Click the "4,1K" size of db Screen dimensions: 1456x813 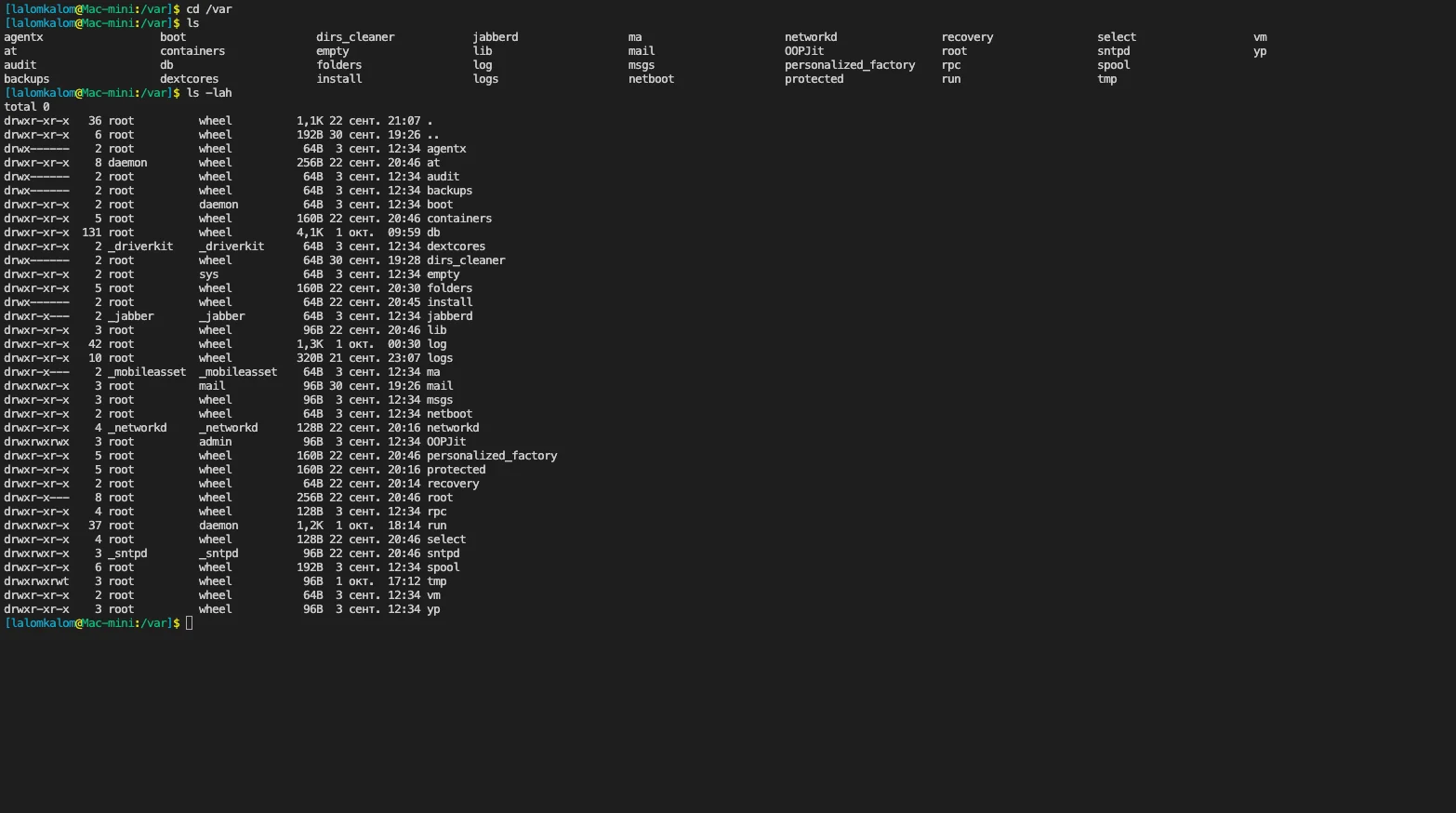click(x=311, y=233)
